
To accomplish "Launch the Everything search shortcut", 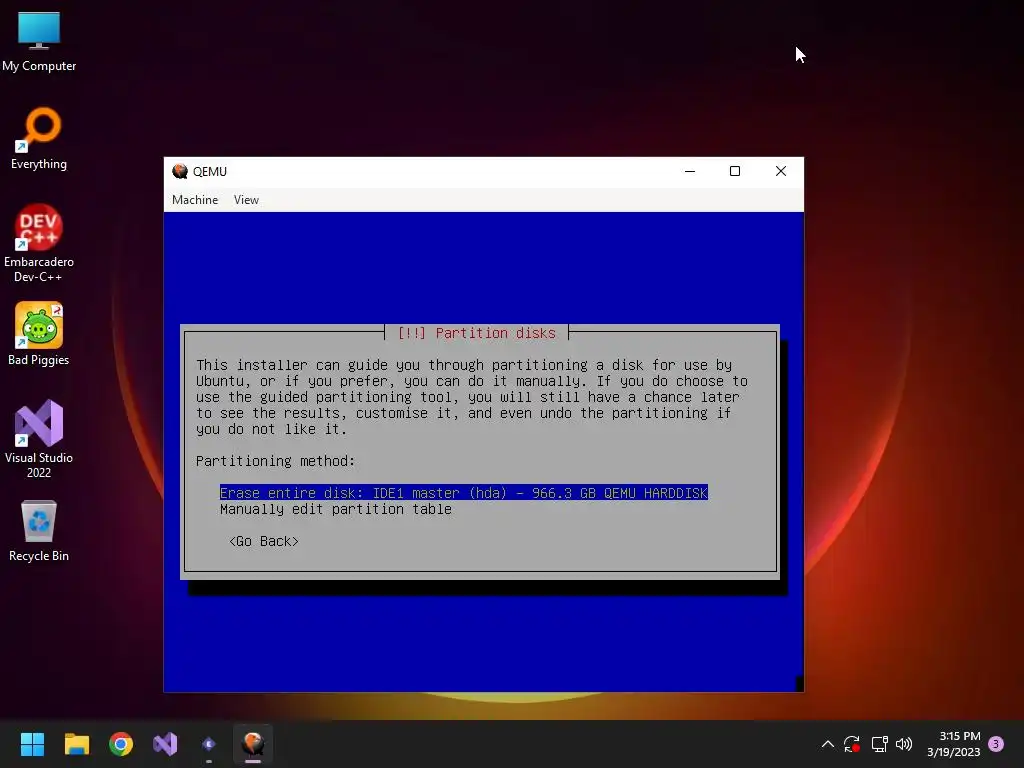I will (39, 138).
